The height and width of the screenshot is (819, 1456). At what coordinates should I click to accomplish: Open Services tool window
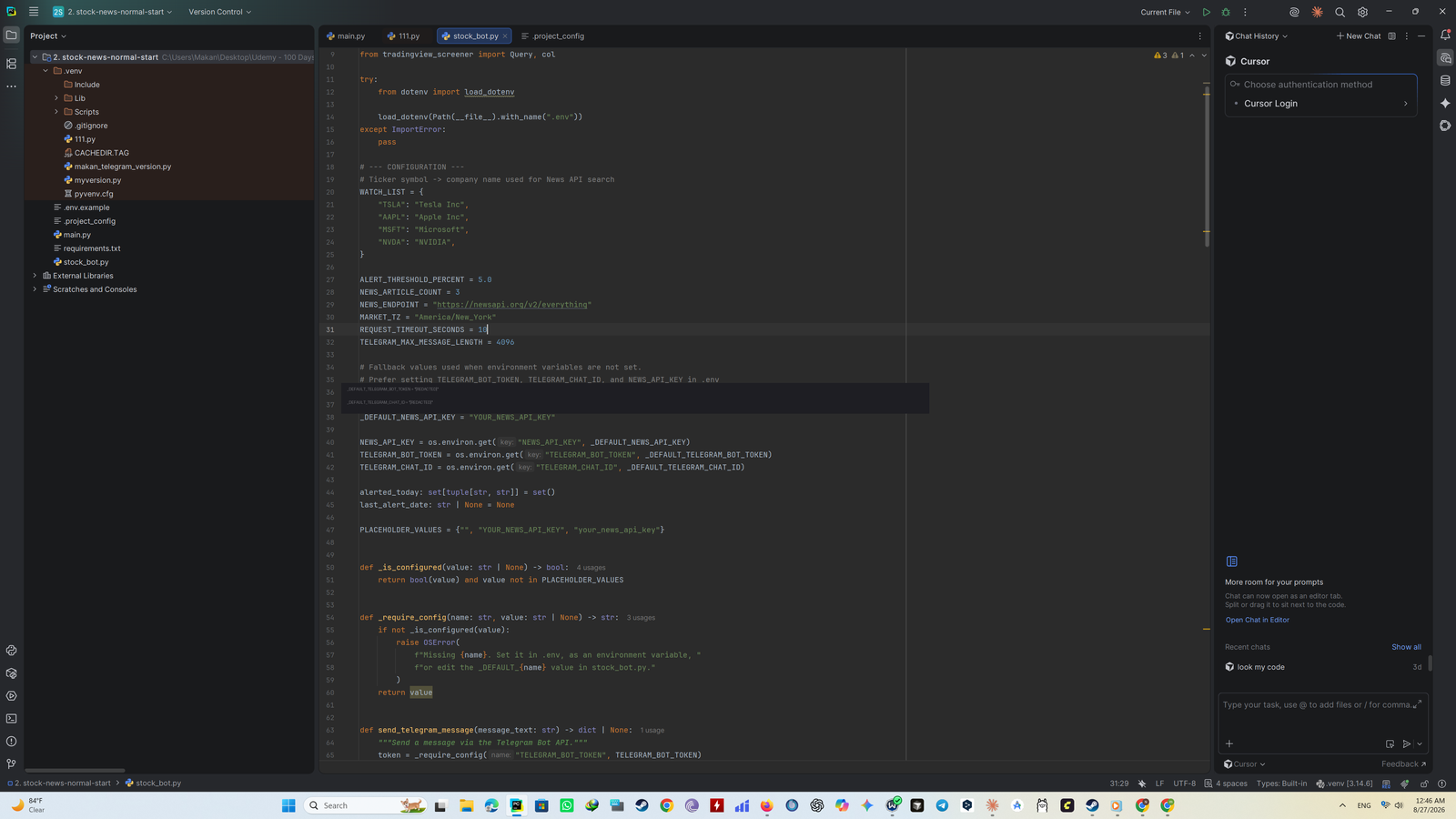(11, 696)
